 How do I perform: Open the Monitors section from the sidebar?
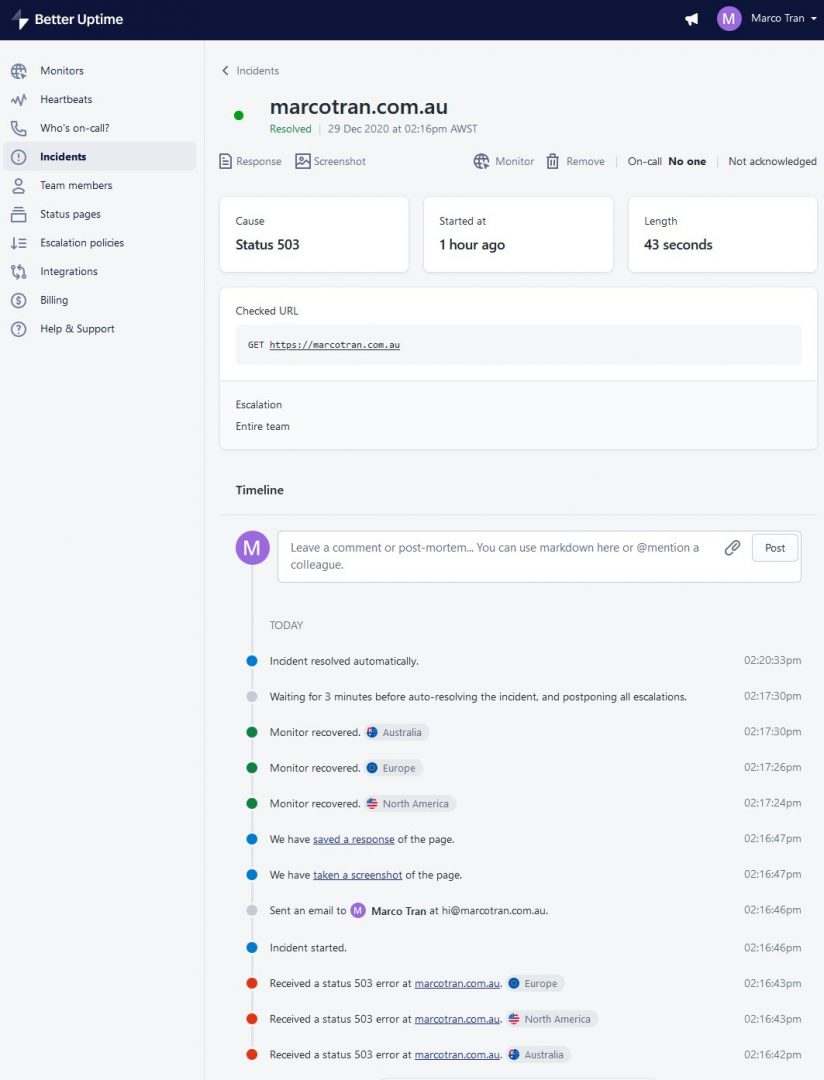pyautogui.click(x=62, y=70)
